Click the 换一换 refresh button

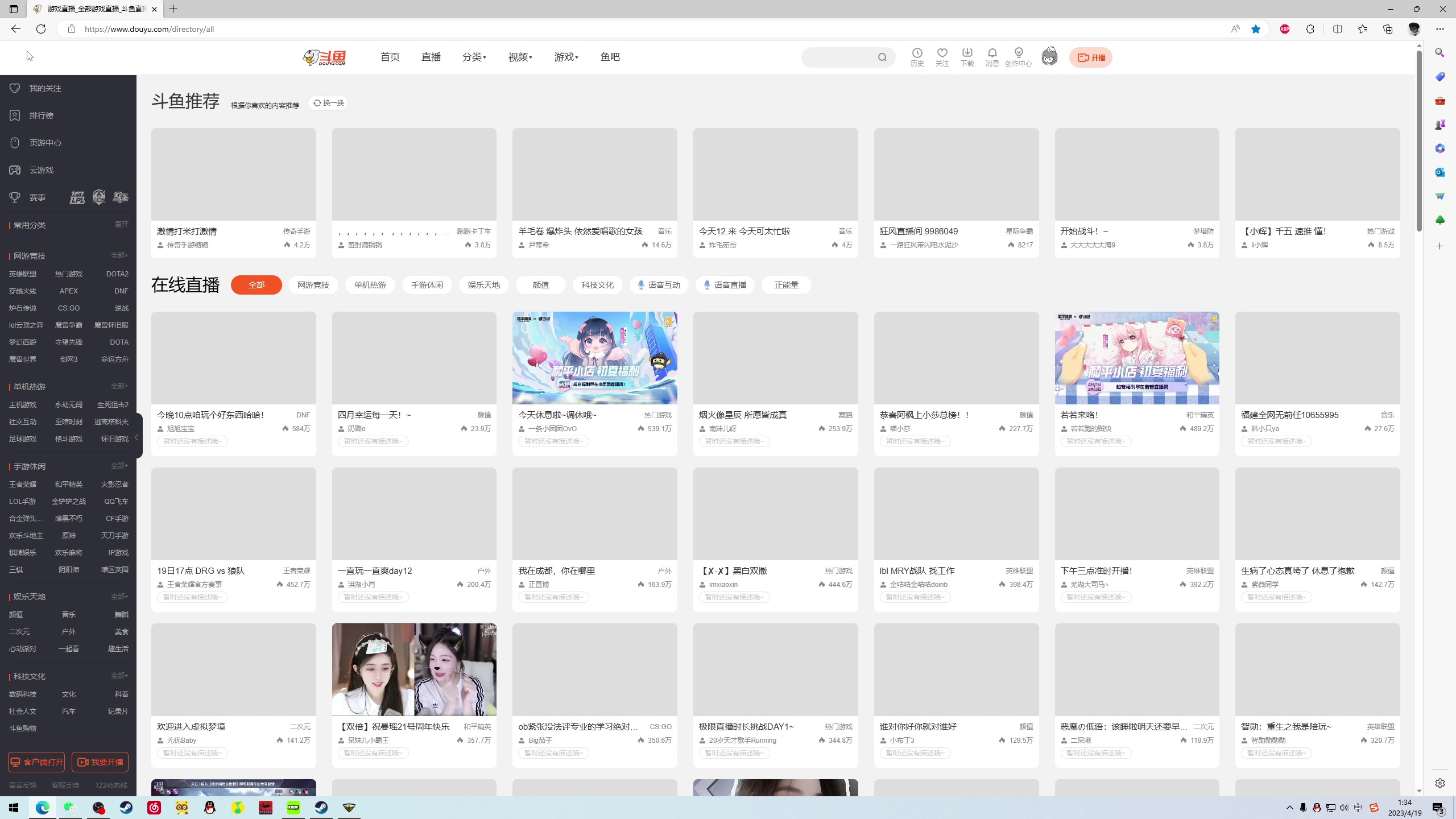click(x=328, y=103)
